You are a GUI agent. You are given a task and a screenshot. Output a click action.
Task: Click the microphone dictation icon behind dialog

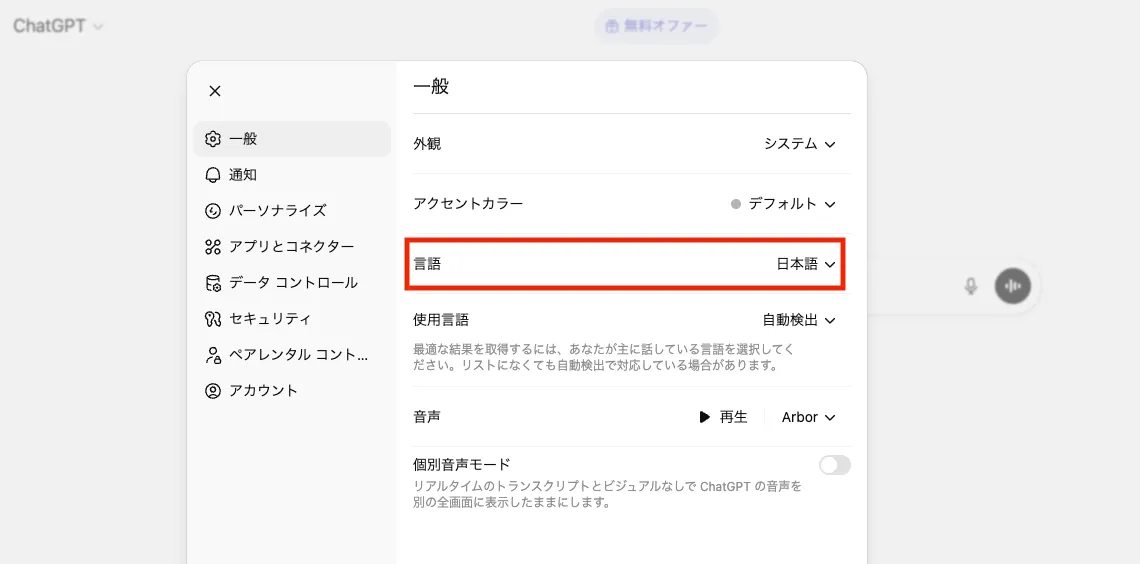971,286
